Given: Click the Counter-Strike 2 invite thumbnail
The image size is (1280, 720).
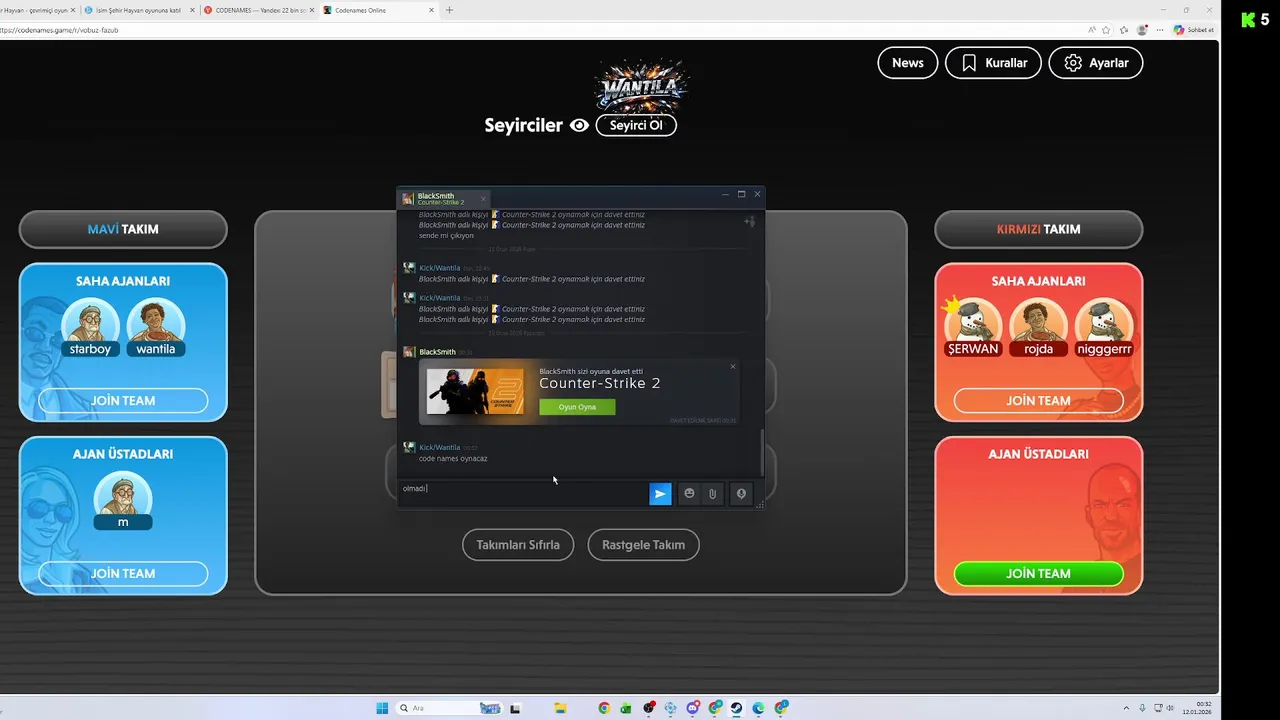Looking at the screenshot, I should [475, 392].
